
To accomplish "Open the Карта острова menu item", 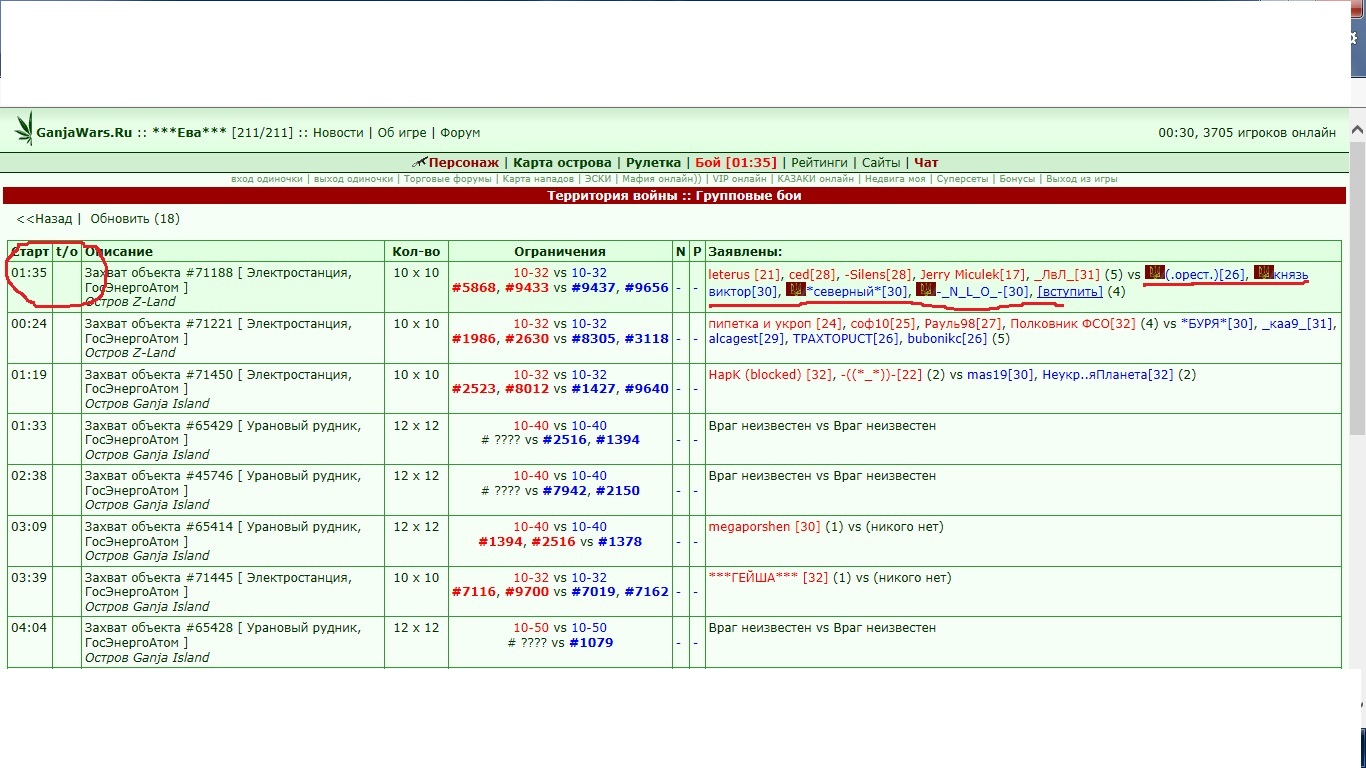I will pyautogui.click(x=562, y=162).
